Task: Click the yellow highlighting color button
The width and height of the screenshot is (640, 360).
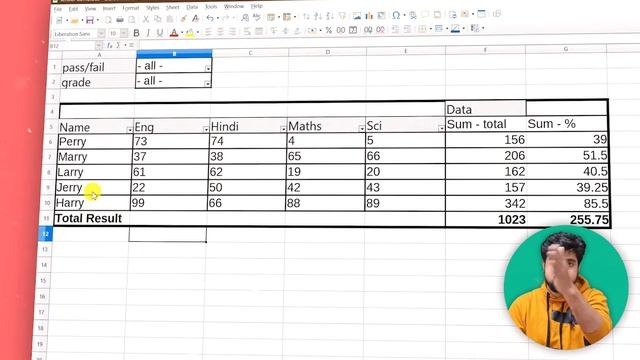Action: coord(189,33)
